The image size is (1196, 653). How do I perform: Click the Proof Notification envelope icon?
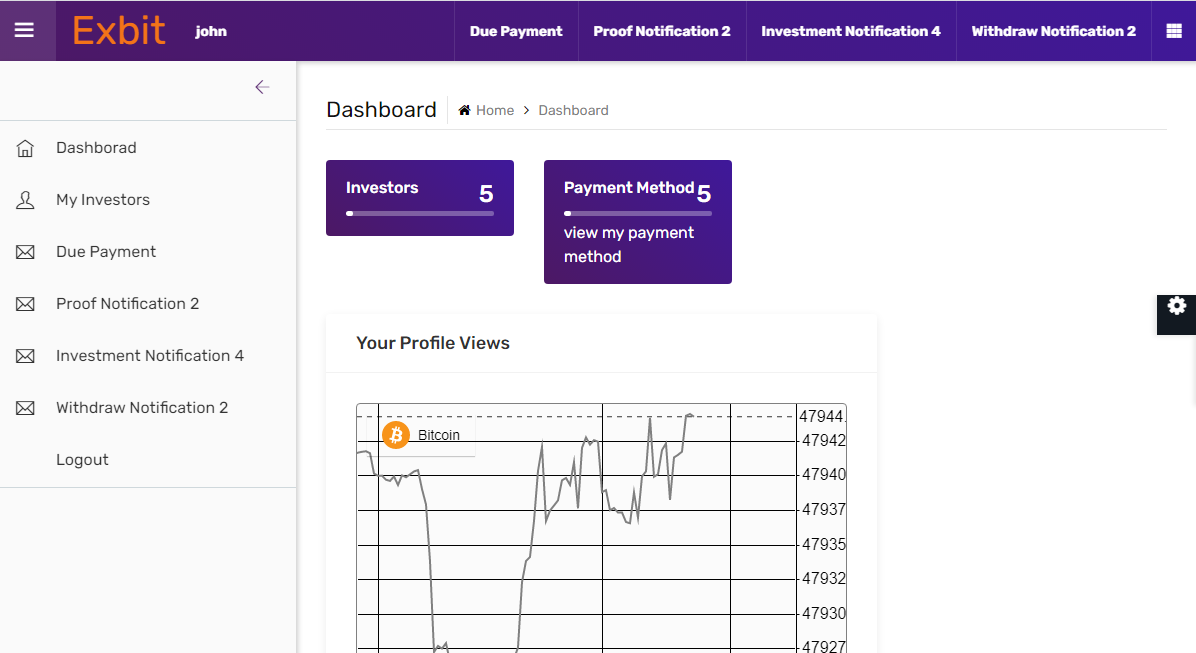pyautogui.click(x=25, y=303)
